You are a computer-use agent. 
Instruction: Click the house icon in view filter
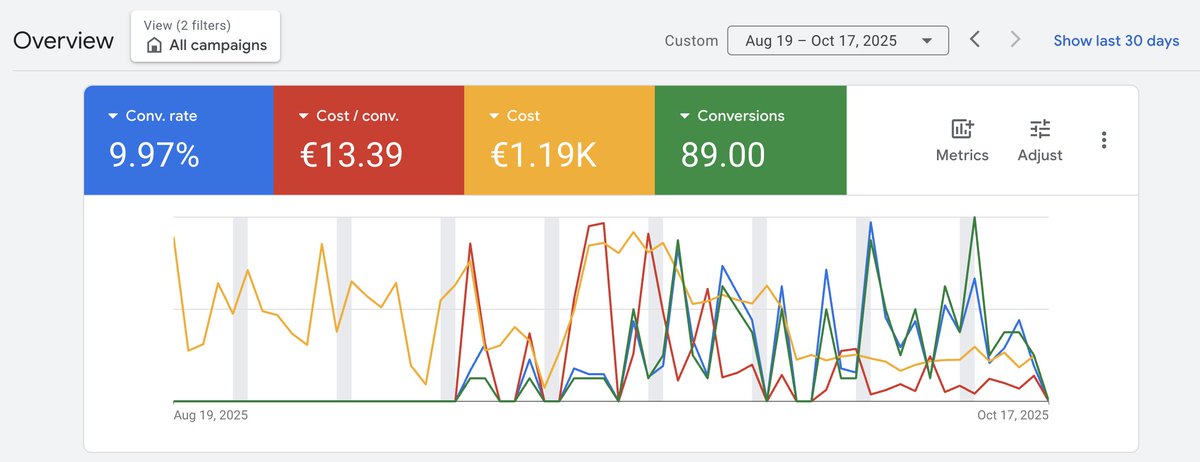pyautogui.click(x=154, y=46)
